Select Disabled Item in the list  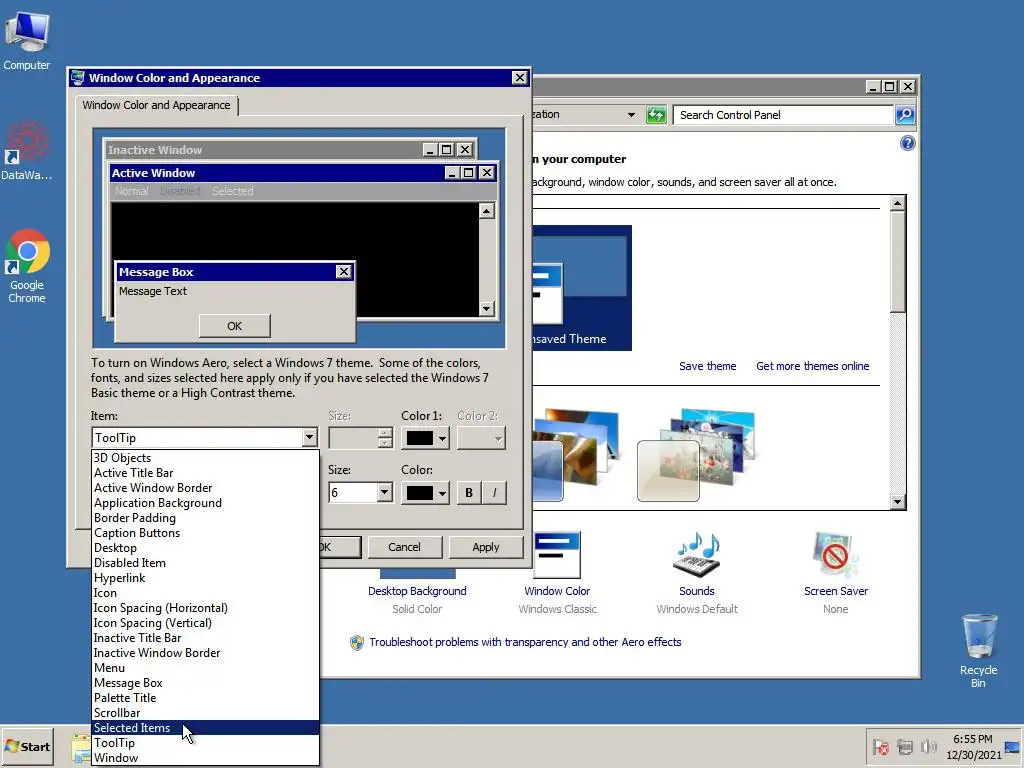pyautogui.click(x=205, y=563)
